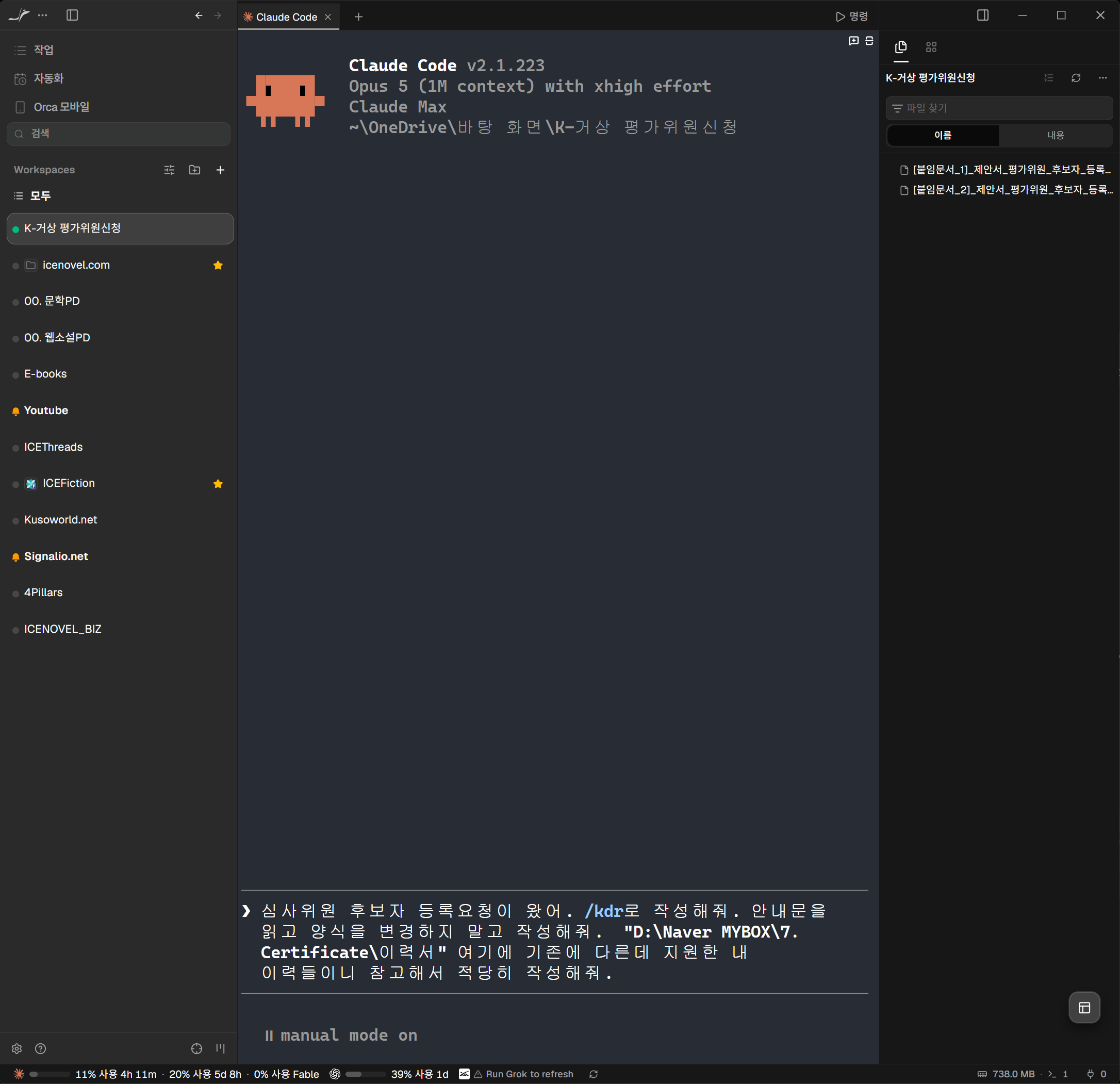Open a new tab with the plus button

[x=358, y=17]
